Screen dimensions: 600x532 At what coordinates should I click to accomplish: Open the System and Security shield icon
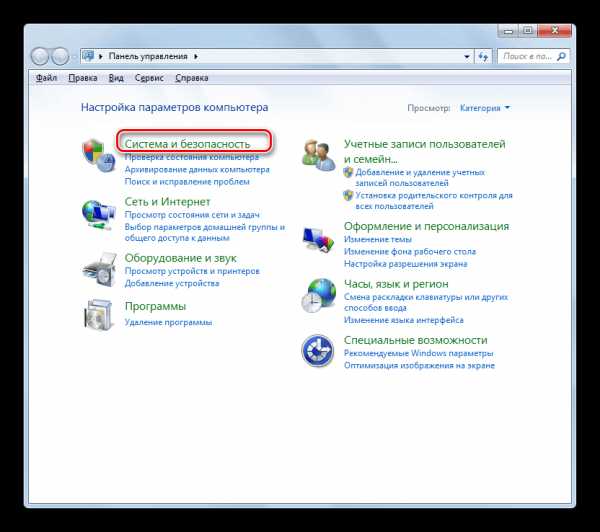[x=99, y=156]
